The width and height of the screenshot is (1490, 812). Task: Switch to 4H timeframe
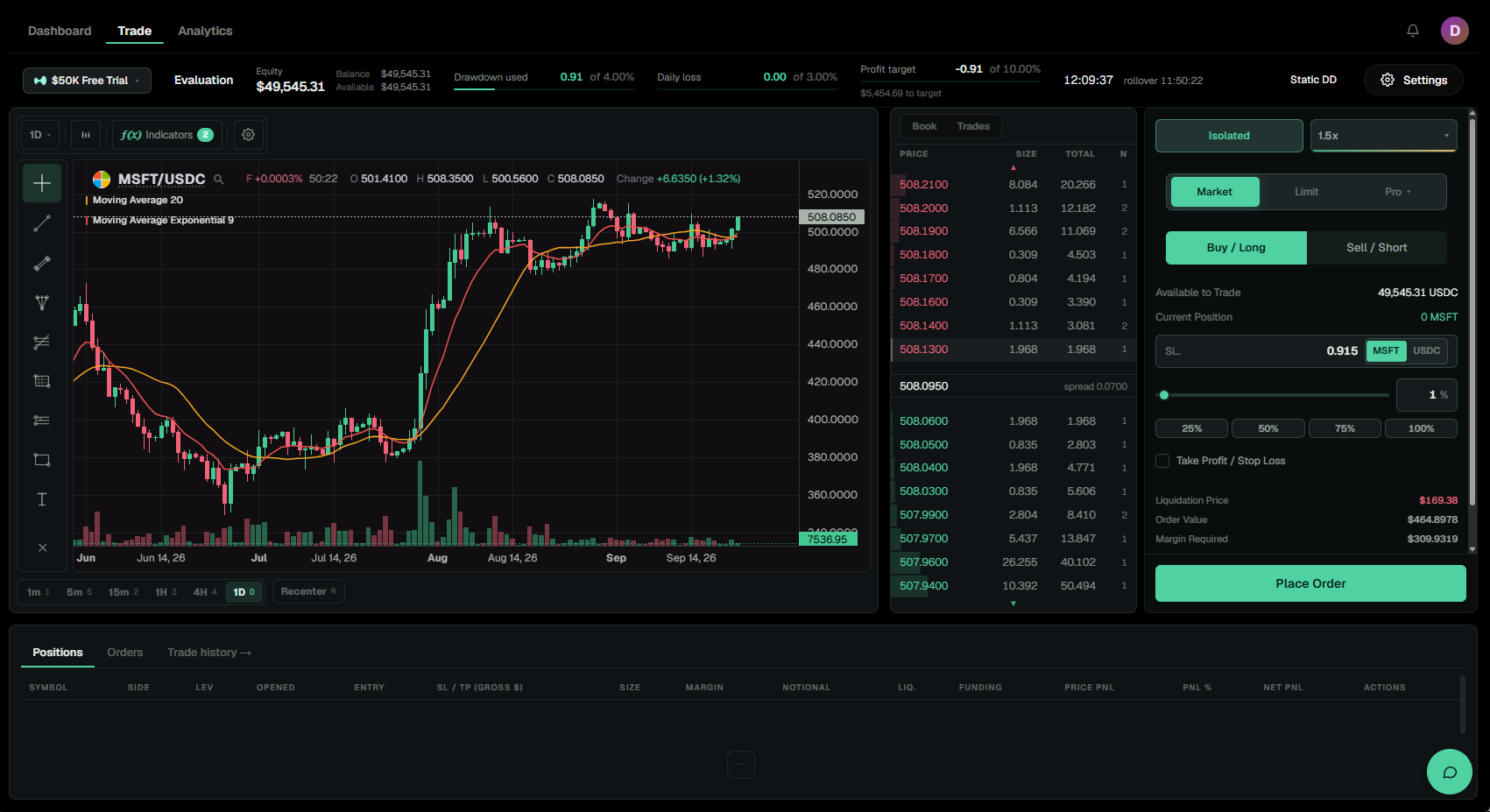(205, 592)
